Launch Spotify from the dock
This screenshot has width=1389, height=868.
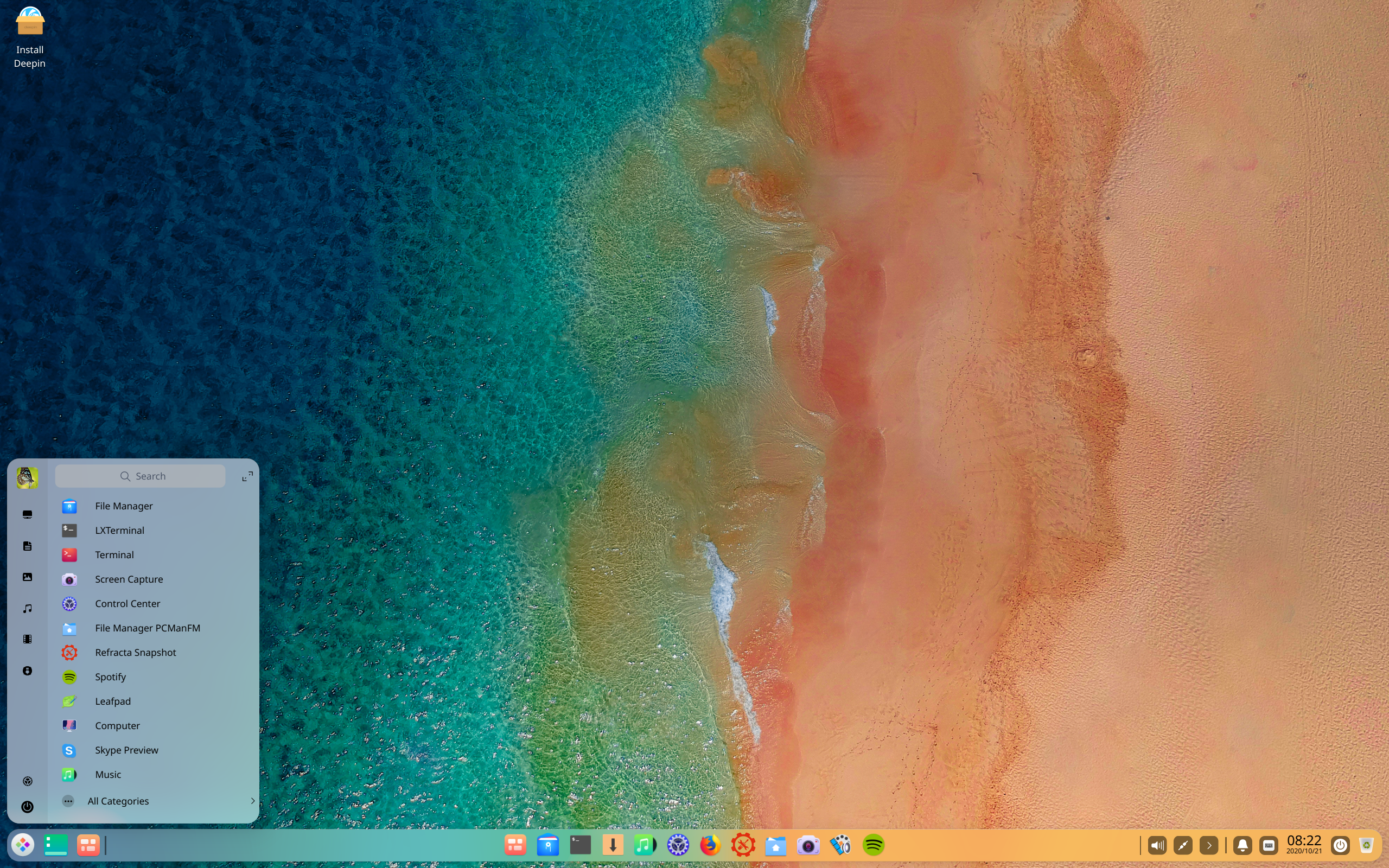(874, 845)
